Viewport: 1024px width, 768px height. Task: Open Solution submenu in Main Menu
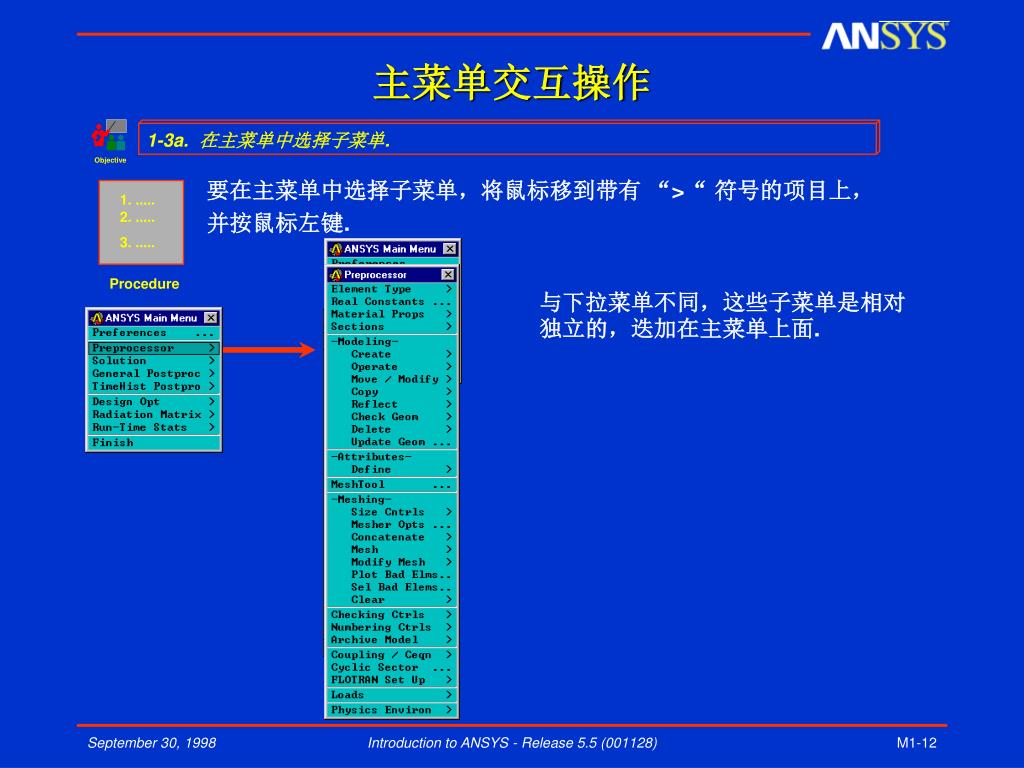click(153, 360)
